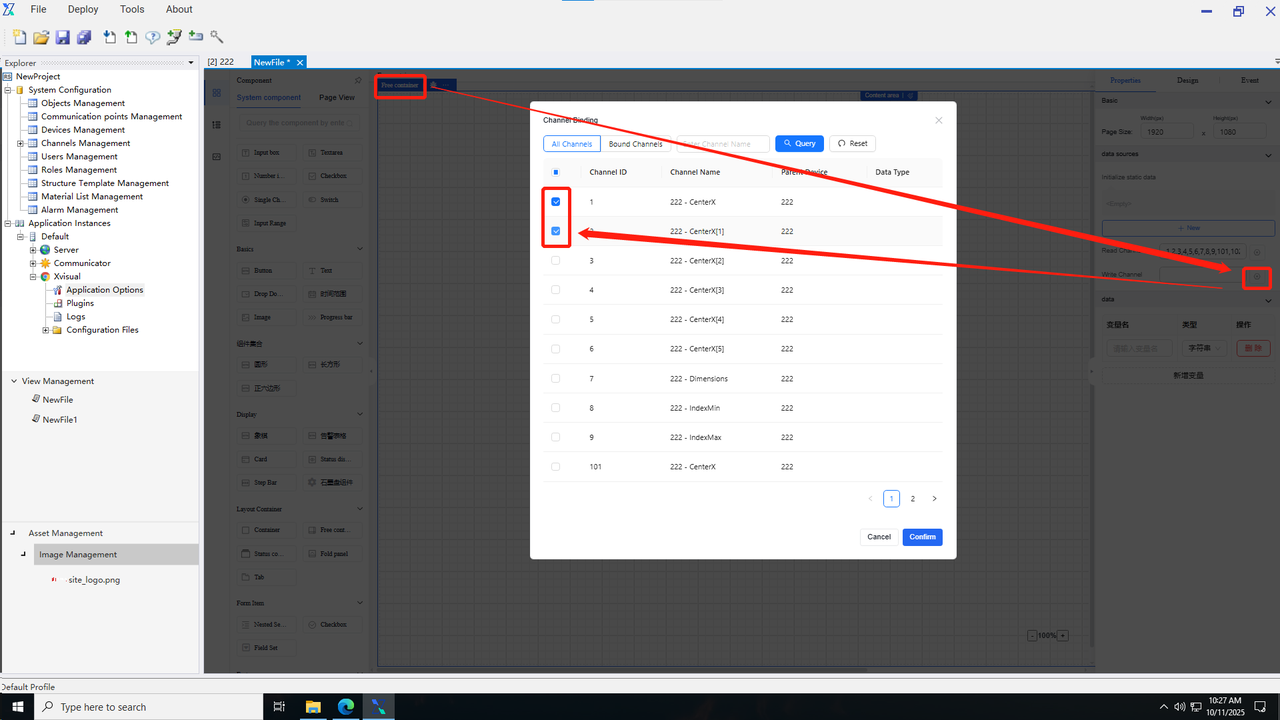Select Alarm Management tree item
Image resolution: width=1280 pixels, height=720 pixels.
coord(80,210)
